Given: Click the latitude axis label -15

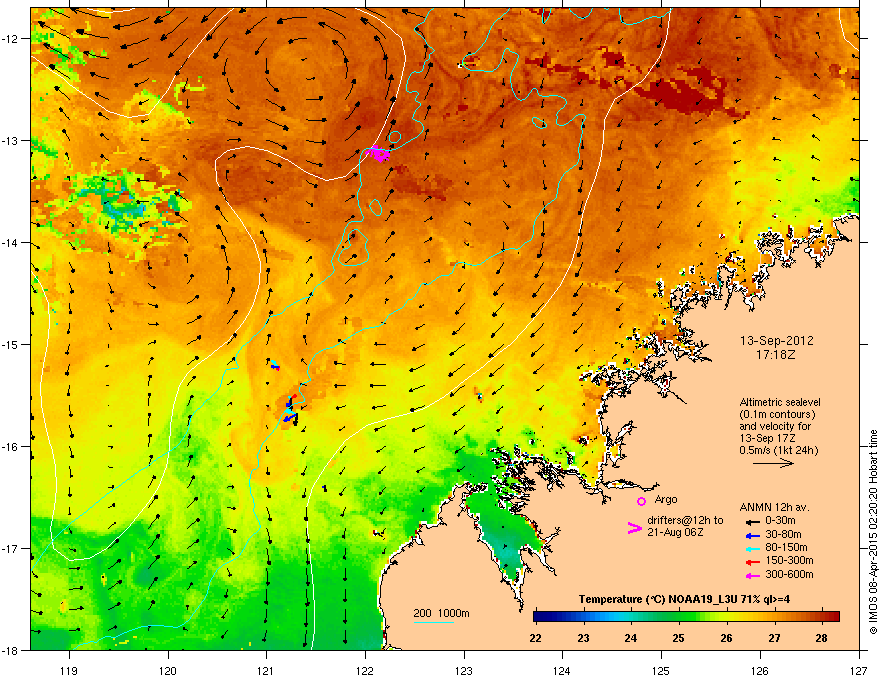Looking at the screenshot, I should pos(11,344).
